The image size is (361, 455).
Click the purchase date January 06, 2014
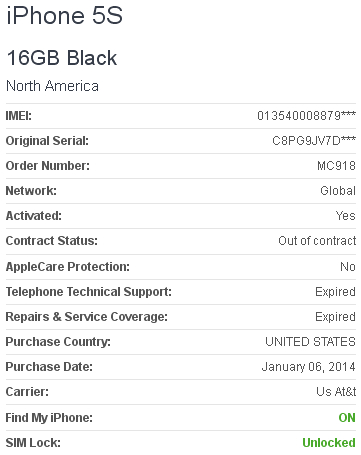point(309,367)
